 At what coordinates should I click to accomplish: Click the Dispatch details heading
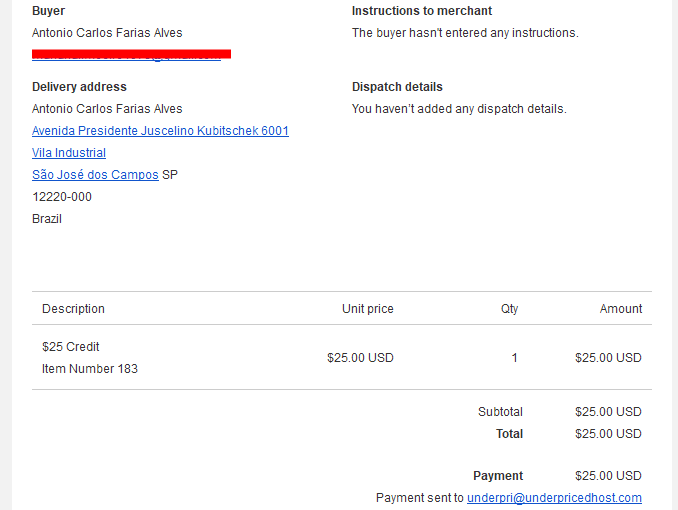[397, 87]
